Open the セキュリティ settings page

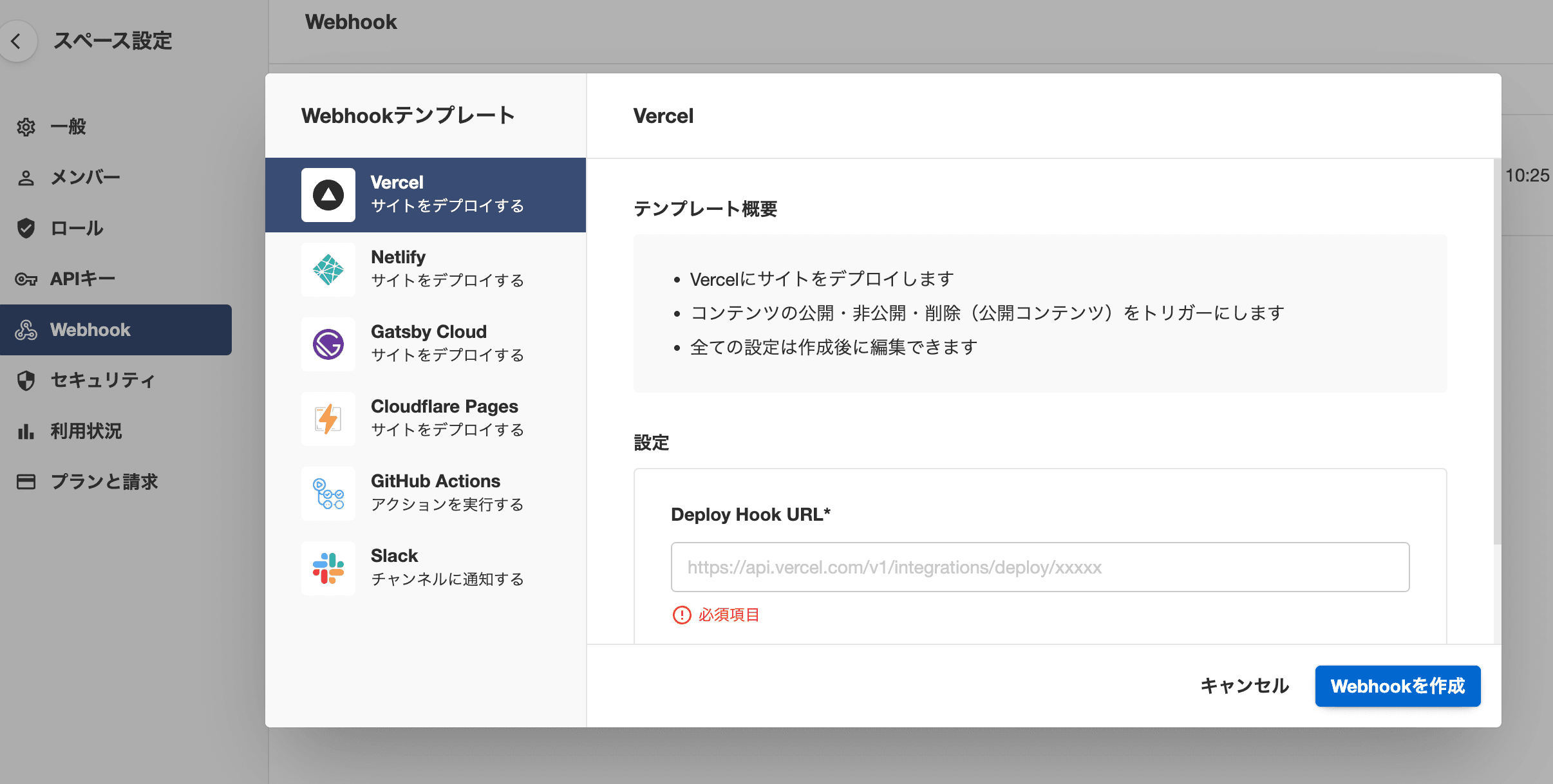point(102,380)
